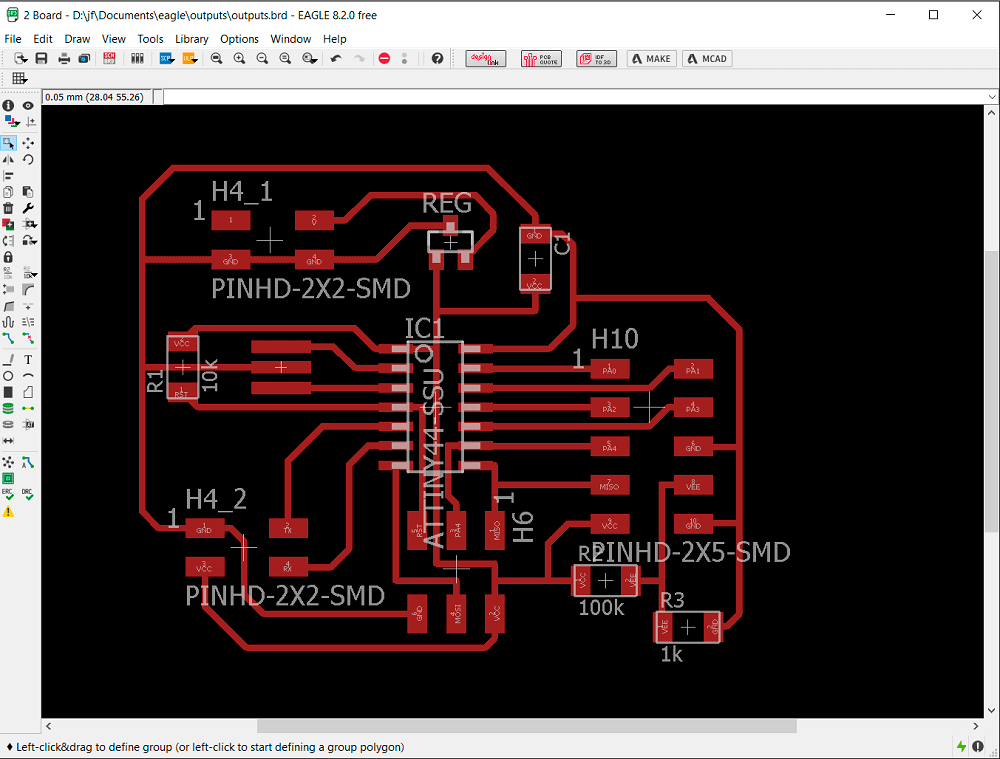The width and height of the screenshot is (1000, 759).
Task: Open the ULP dropdown
Action: click(x=190, y=59)
